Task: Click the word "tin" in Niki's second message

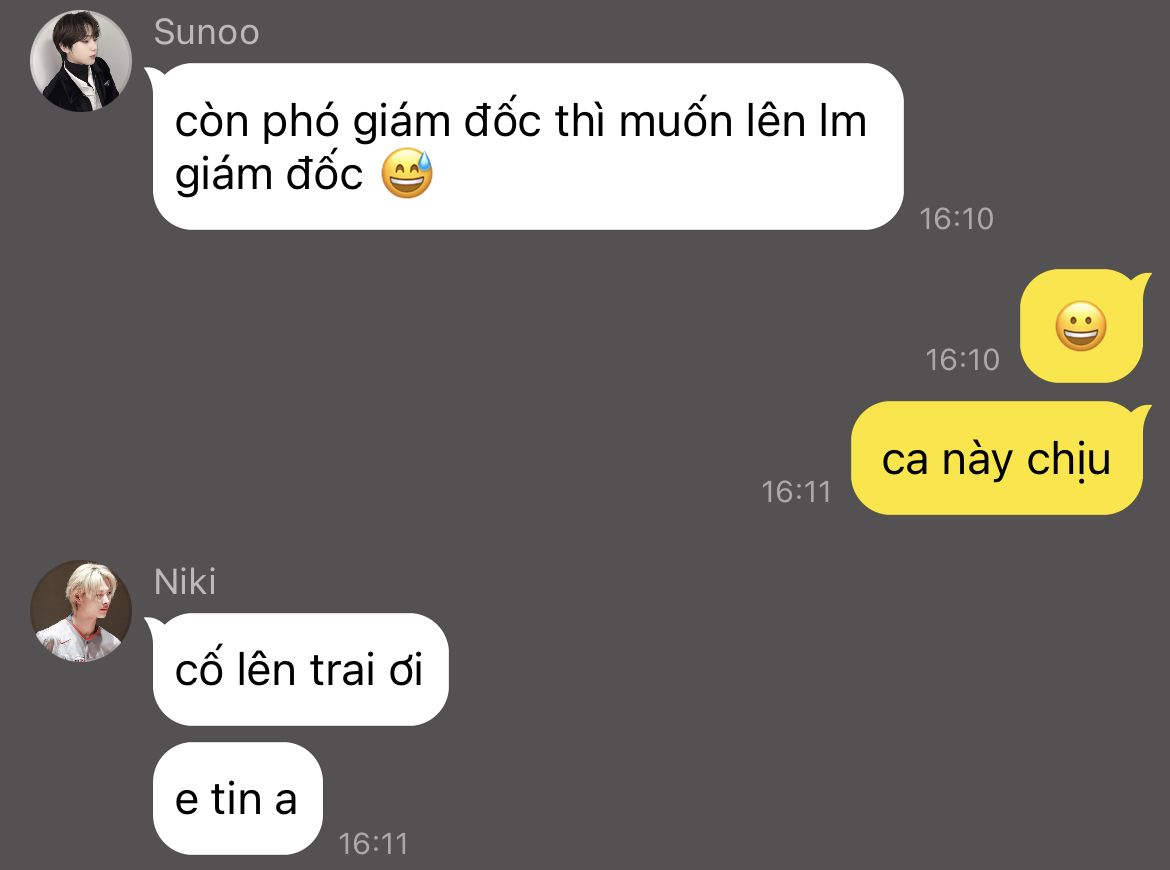Action: tap(236, 798)
